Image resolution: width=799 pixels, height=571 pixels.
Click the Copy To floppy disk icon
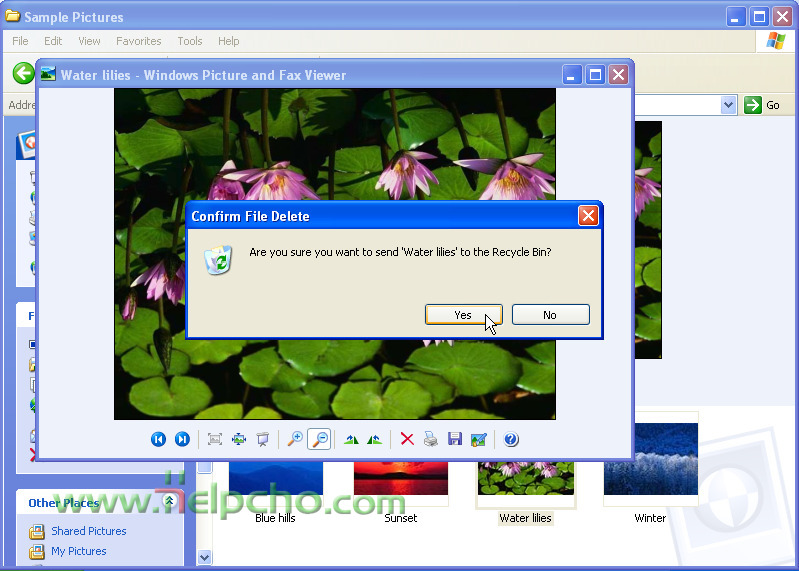pyautogui.click(x=455, y=439)
